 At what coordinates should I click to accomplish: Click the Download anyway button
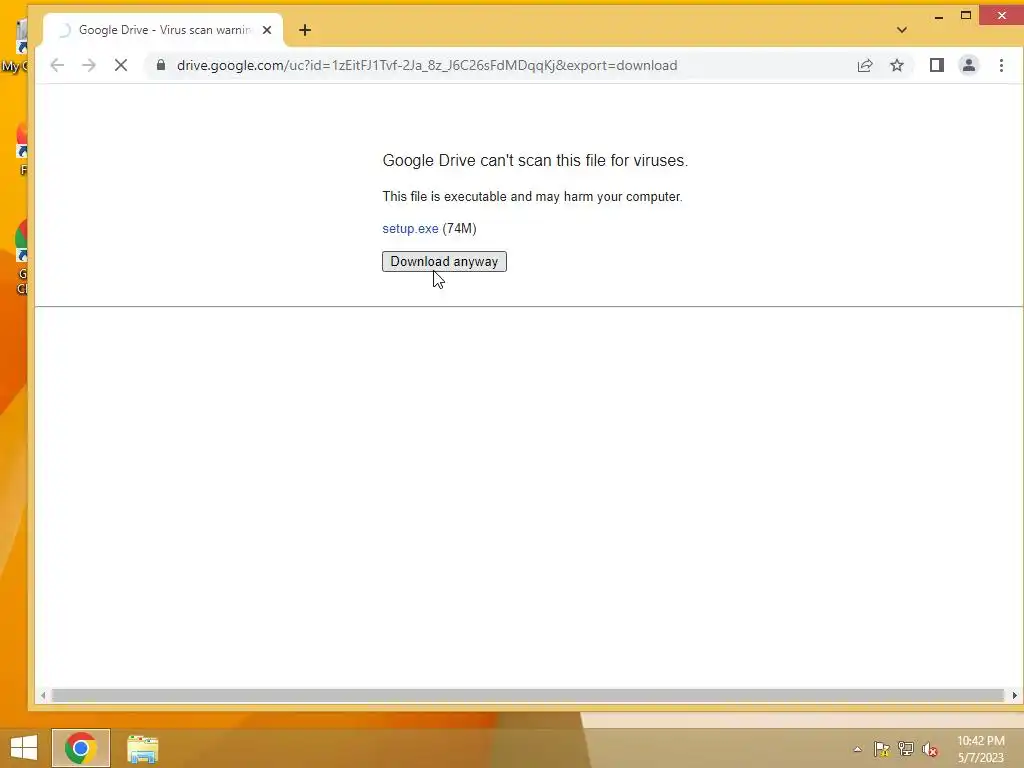[444, 261]
